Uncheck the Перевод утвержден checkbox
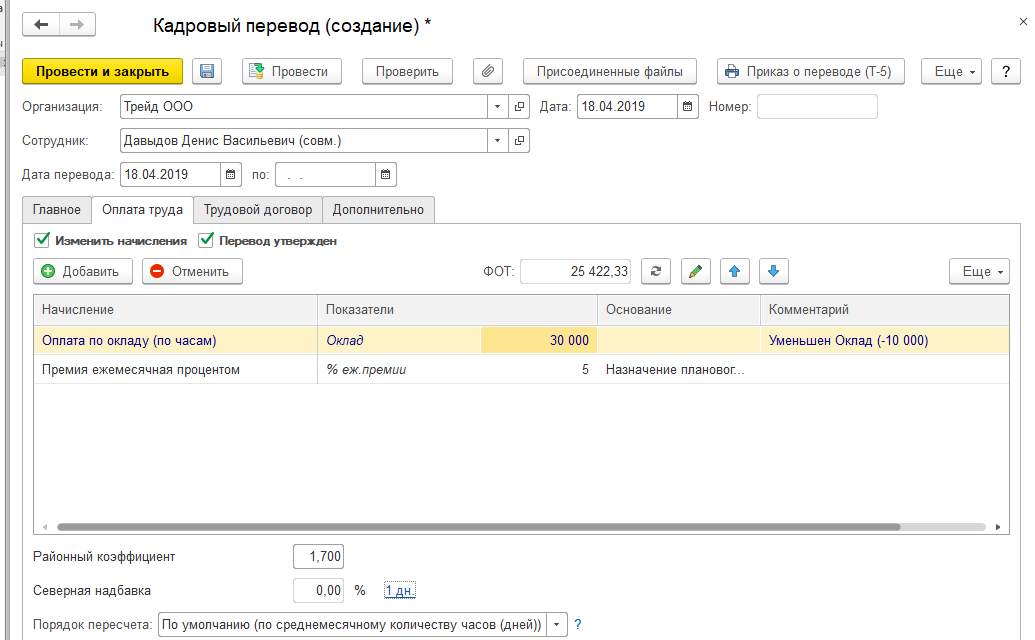This screenshot has width=1035, height=640. [207, 240]
